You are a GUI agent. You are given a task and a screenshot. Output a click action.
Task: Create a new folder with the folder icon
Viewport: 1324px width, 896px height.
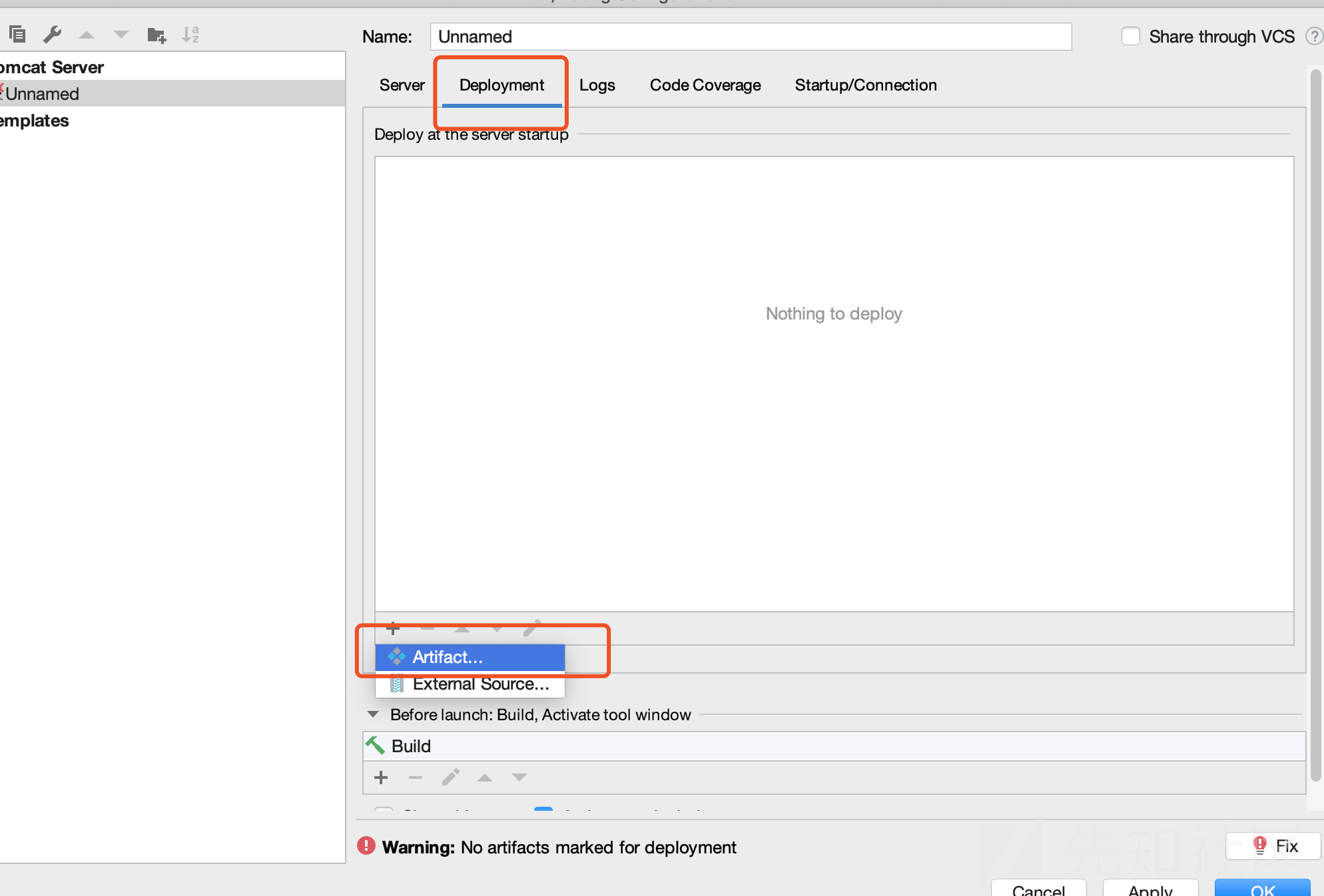157,35
